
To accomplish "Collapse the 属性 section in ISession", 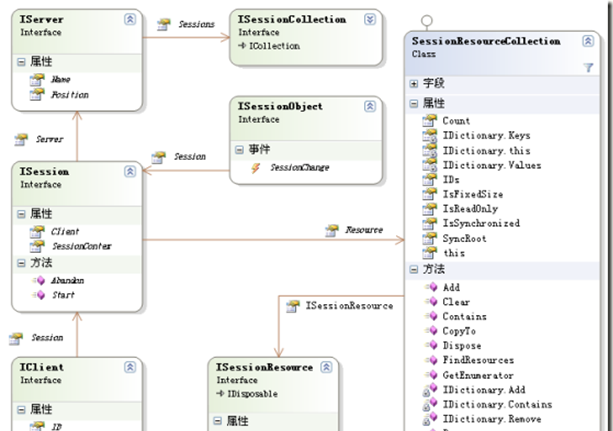I will [x=21, y=214].
